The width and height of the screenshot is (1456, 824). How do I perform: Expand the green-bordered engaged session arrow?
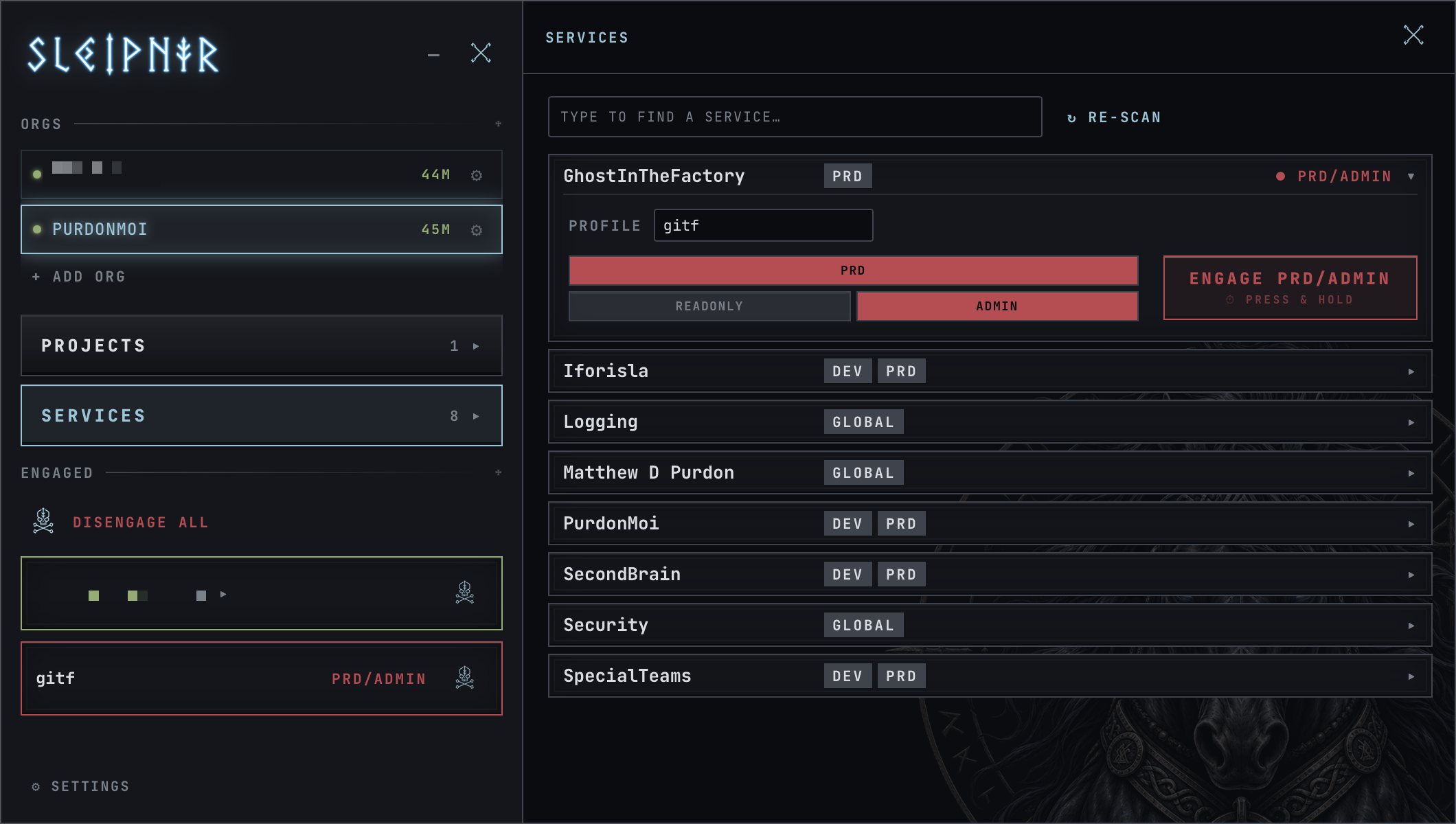click(223, 595)
